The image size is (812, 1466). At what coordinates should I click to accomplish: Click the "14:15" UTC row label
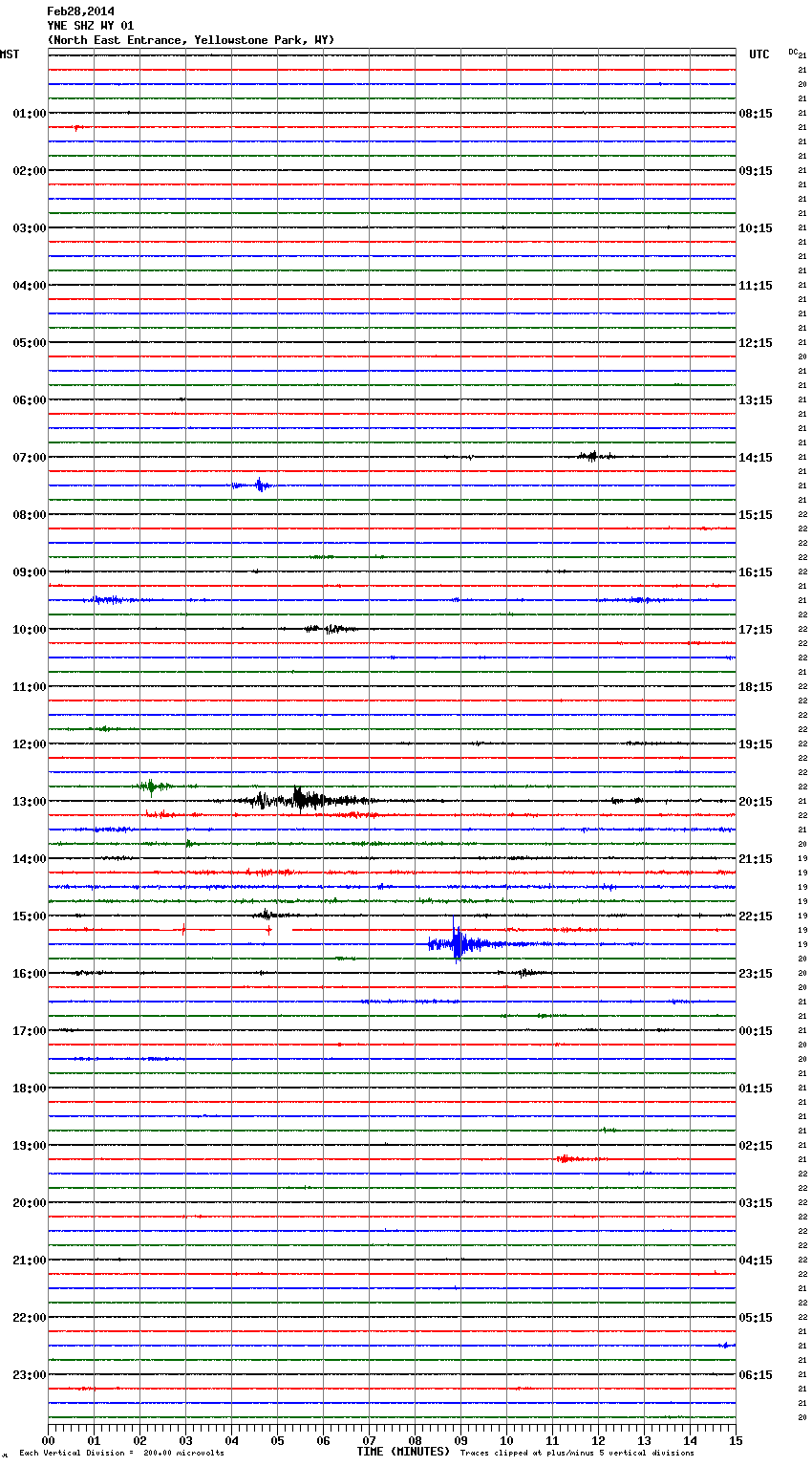click(756, 458)
